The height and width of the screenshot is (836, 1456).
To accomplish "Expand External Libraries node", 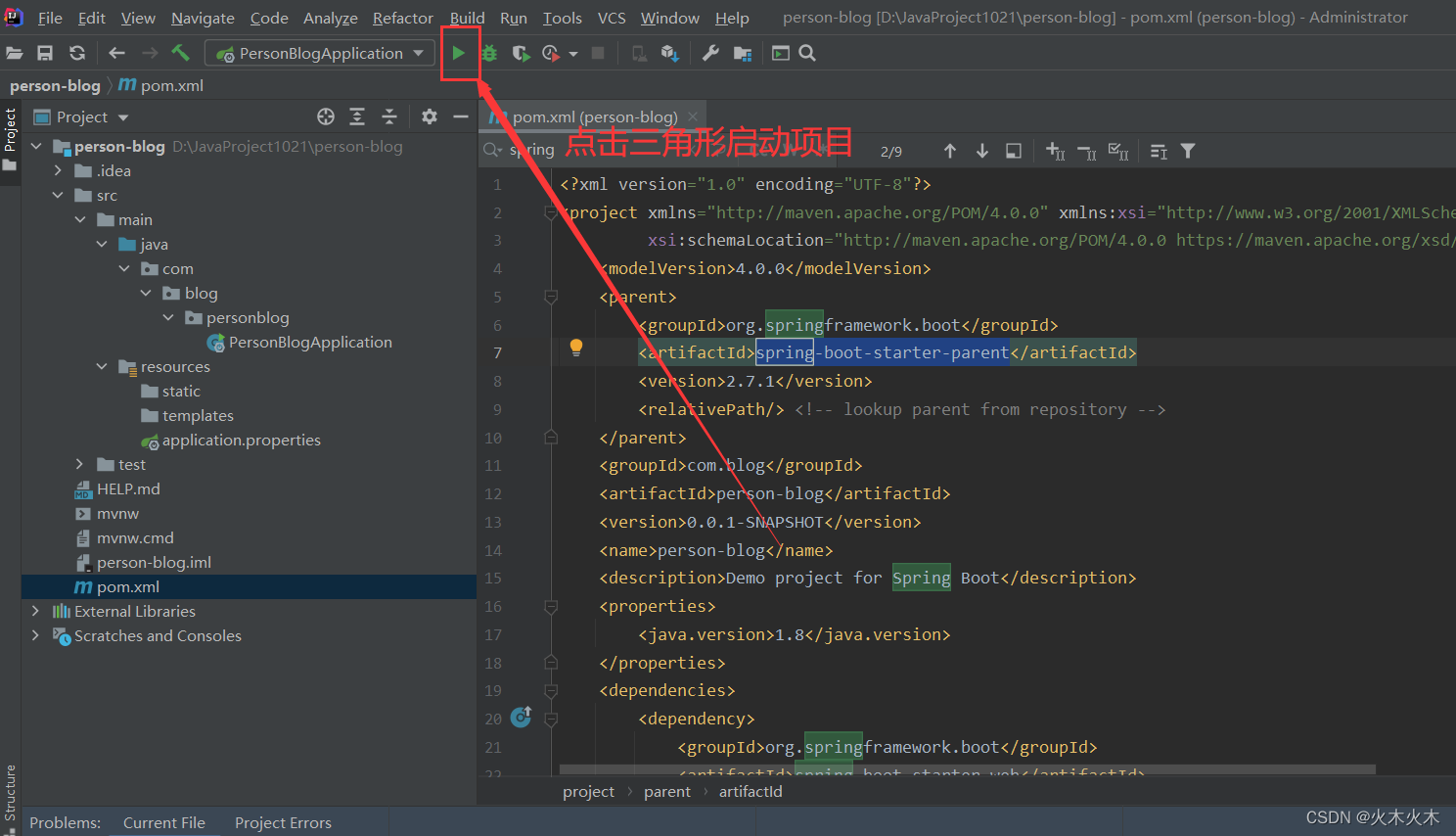I will pyautogui.click(x=36, y=611).
